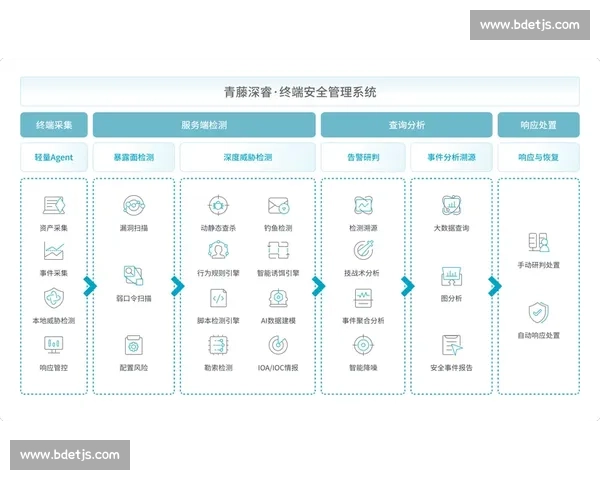The image size is (600, 480).
Task: Click the 漏洞扫描 icon
Action: tap(134, 206)
